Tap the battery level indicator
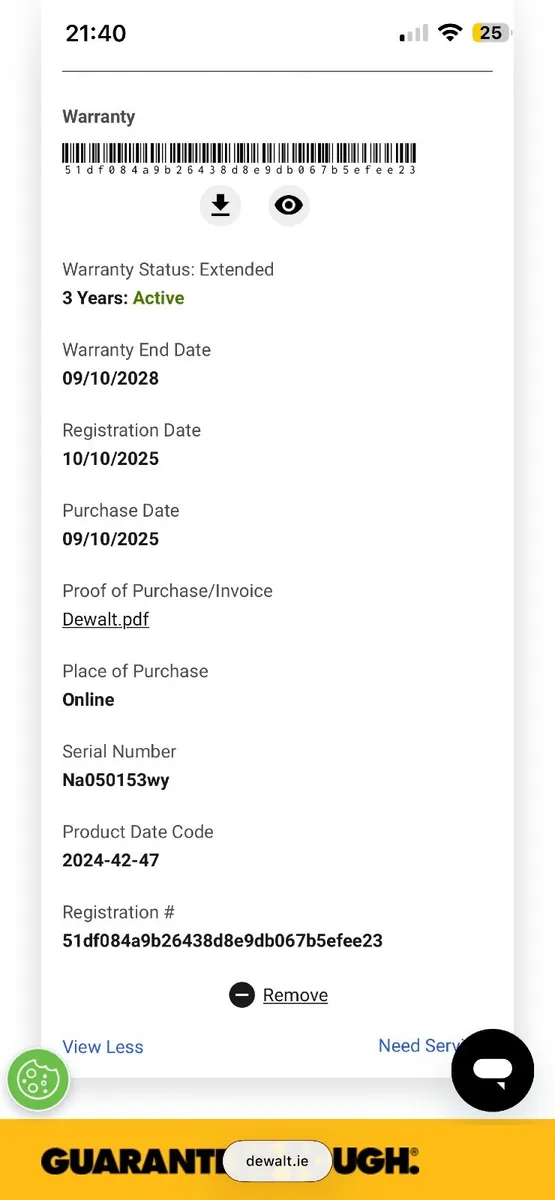This screenshot has width=555, height=1200. click(491, 33)
